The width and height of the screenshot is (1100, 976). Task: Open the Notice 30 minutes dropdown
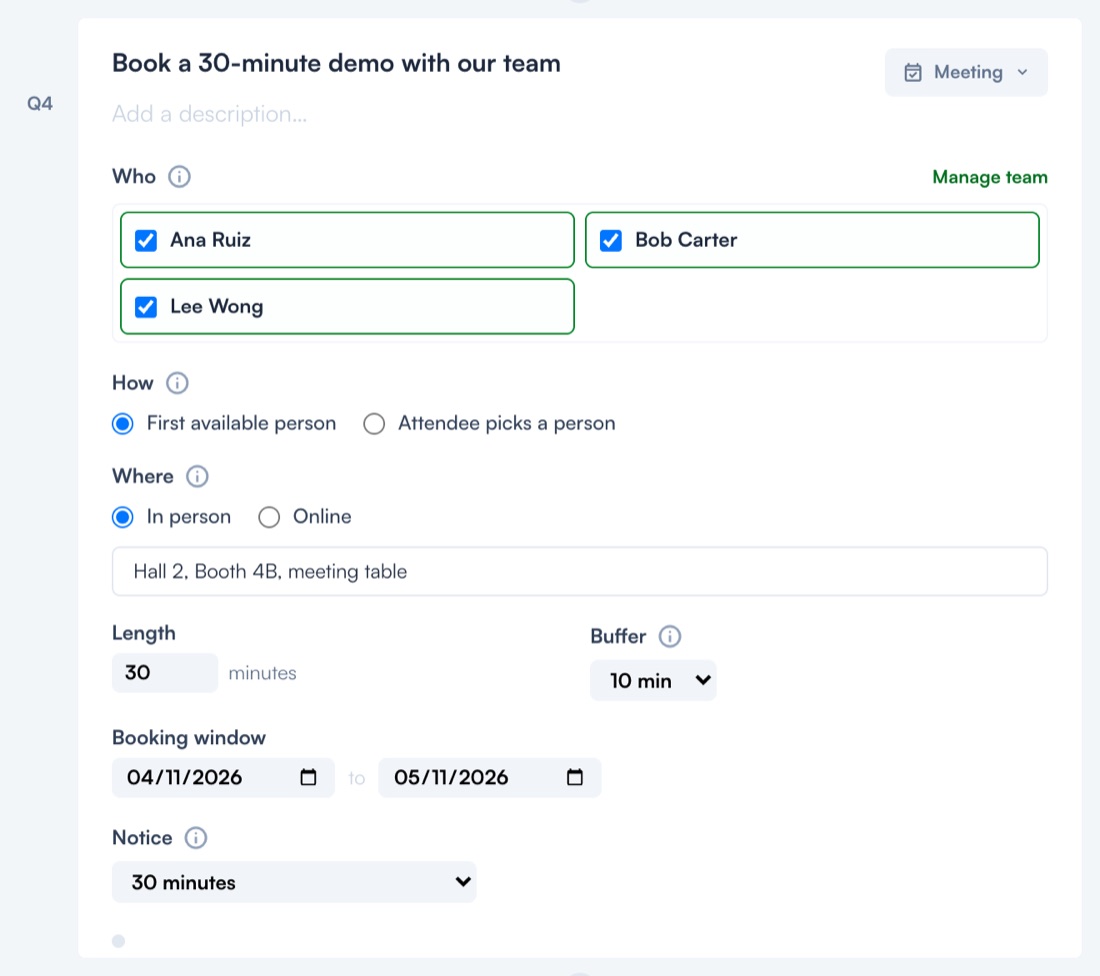294,882
